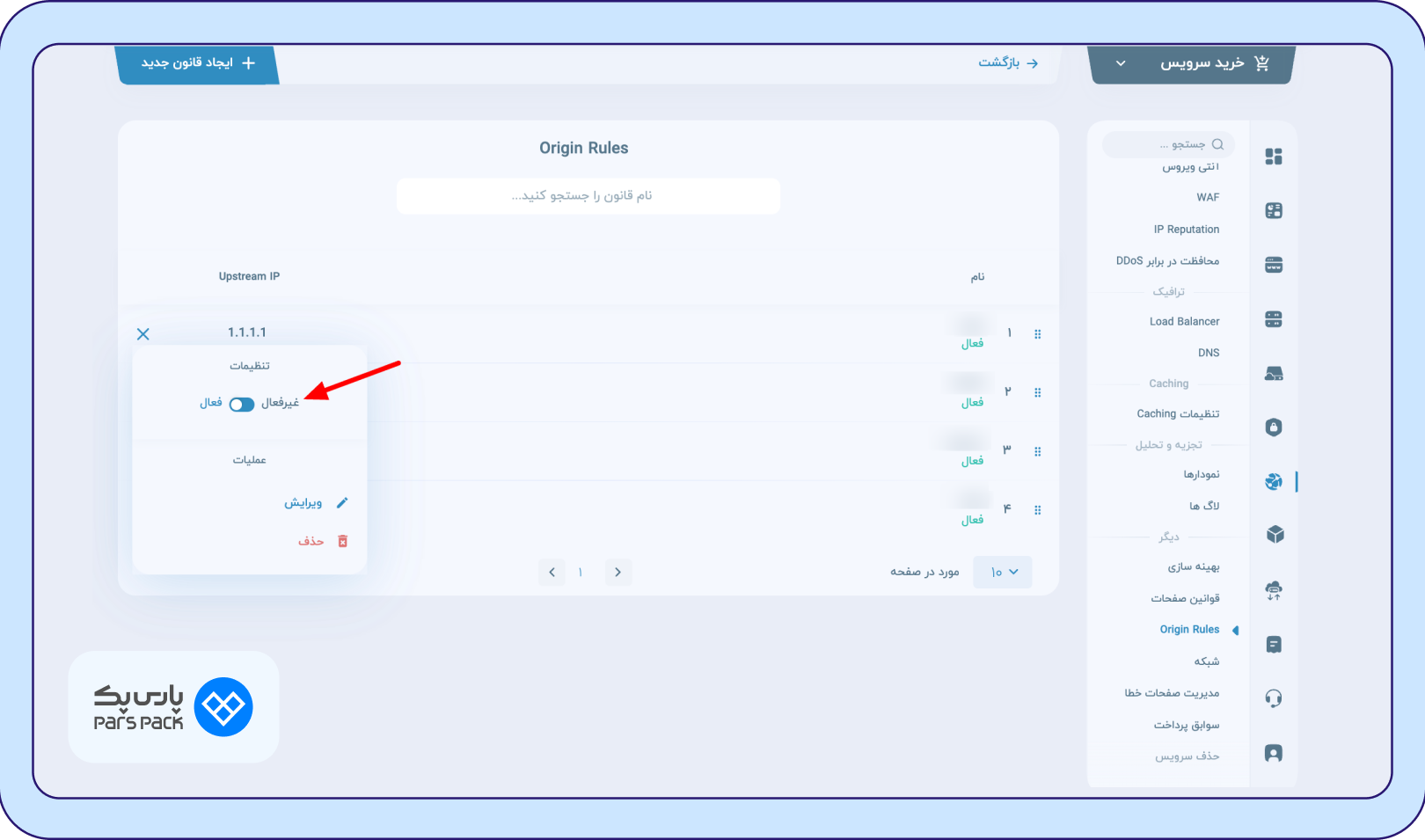Select the user profile icon at rail bottom
The image size is (1425, 840).
click(x=1273, y=753)
